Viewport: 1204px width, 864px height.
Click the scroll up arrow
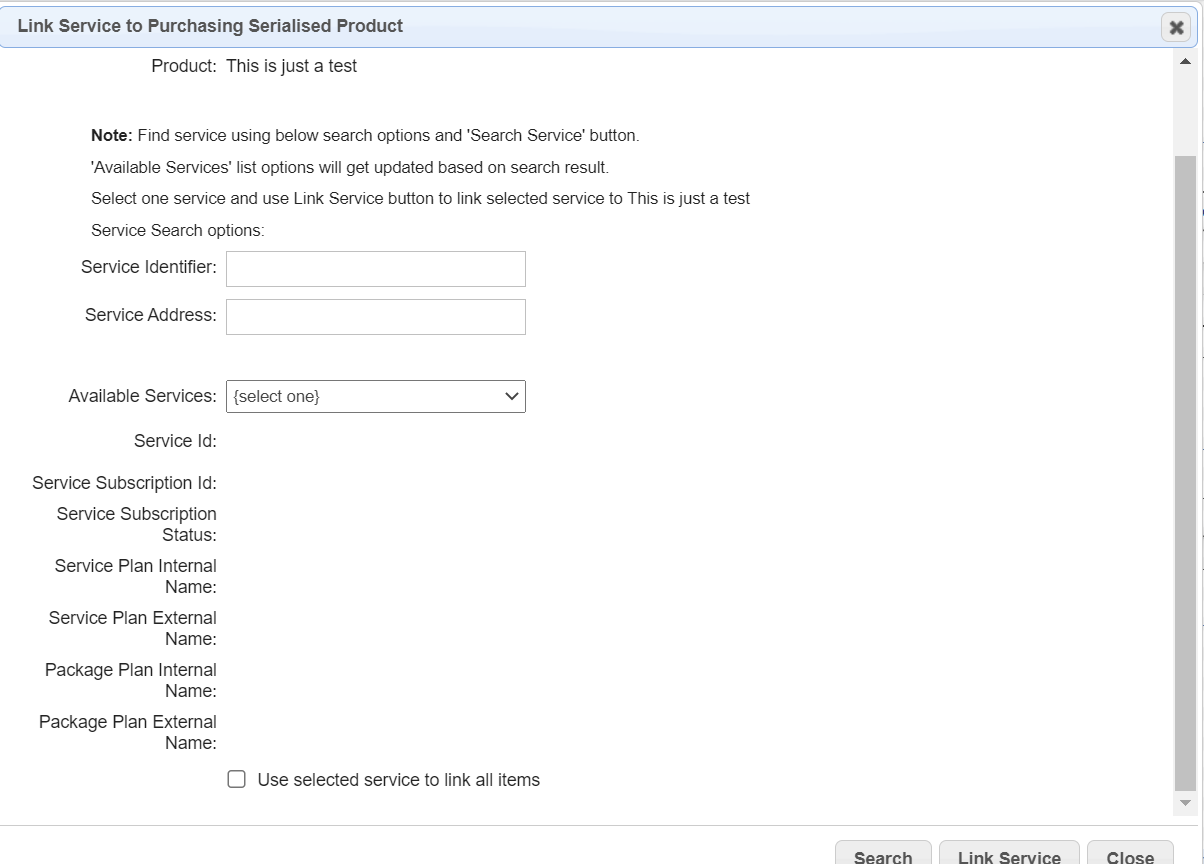(x=1185, y=62)
